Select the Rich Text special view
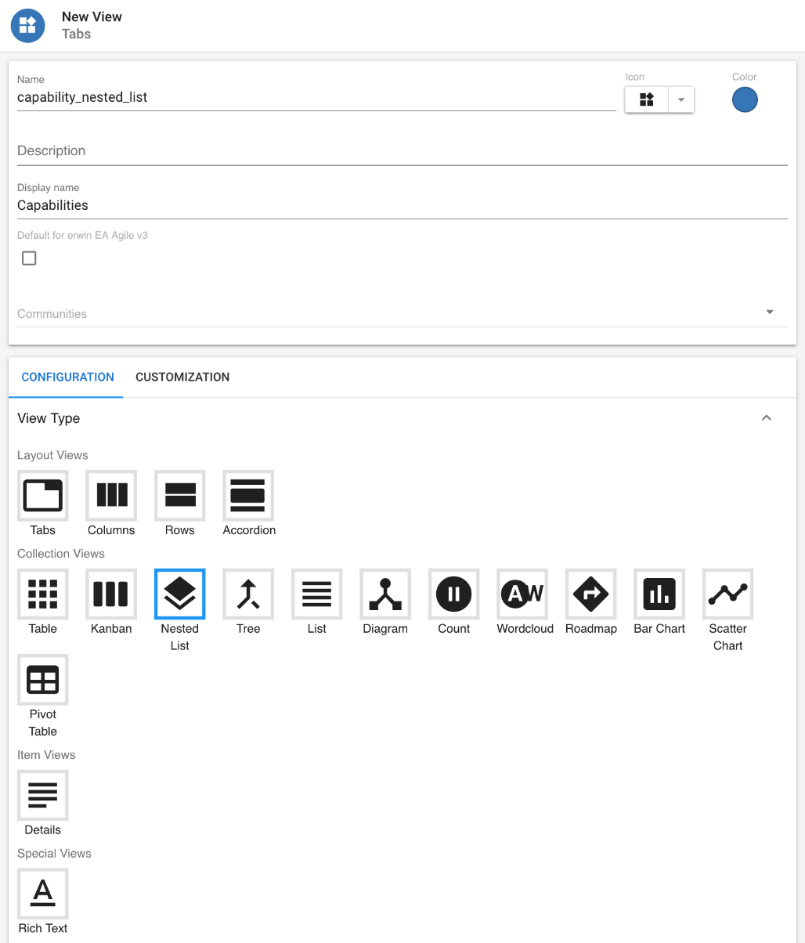The image size is (805, 943). (x=43, y=894)
